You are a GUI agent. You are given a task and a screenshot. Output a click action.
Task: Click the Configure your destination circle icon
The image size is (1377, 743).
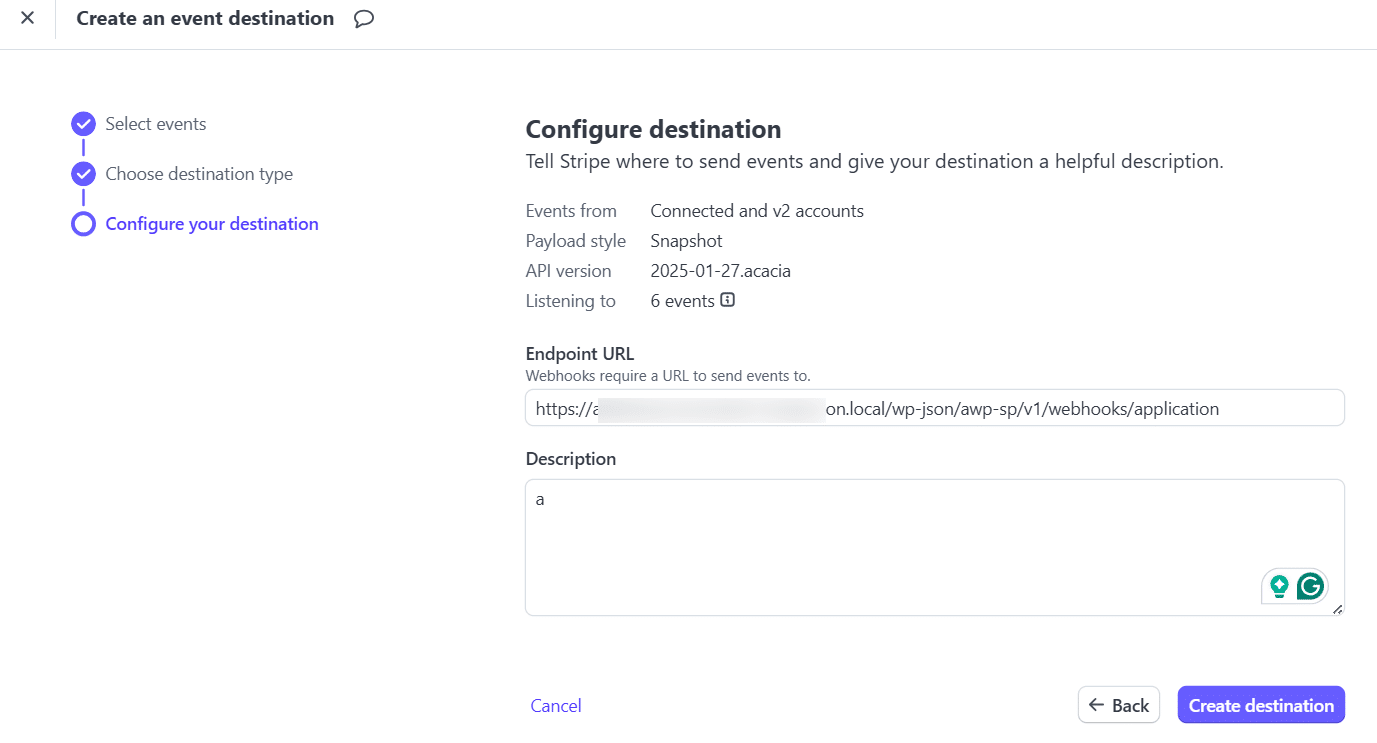(x=83, y=224)
